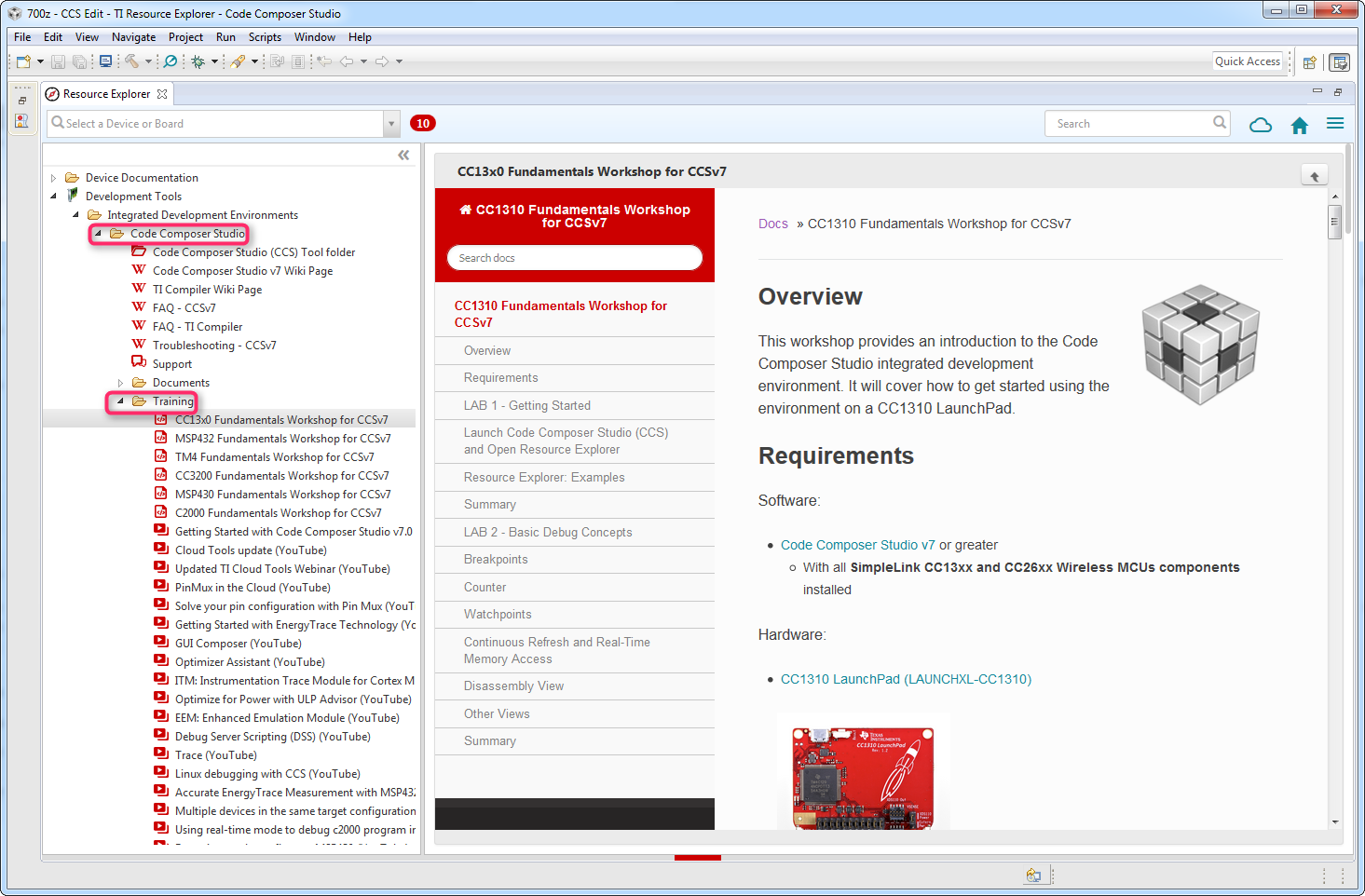Click the Debug bug icon in toolbar
Viewport: 1365px width, 896px height.
(198, 61)
